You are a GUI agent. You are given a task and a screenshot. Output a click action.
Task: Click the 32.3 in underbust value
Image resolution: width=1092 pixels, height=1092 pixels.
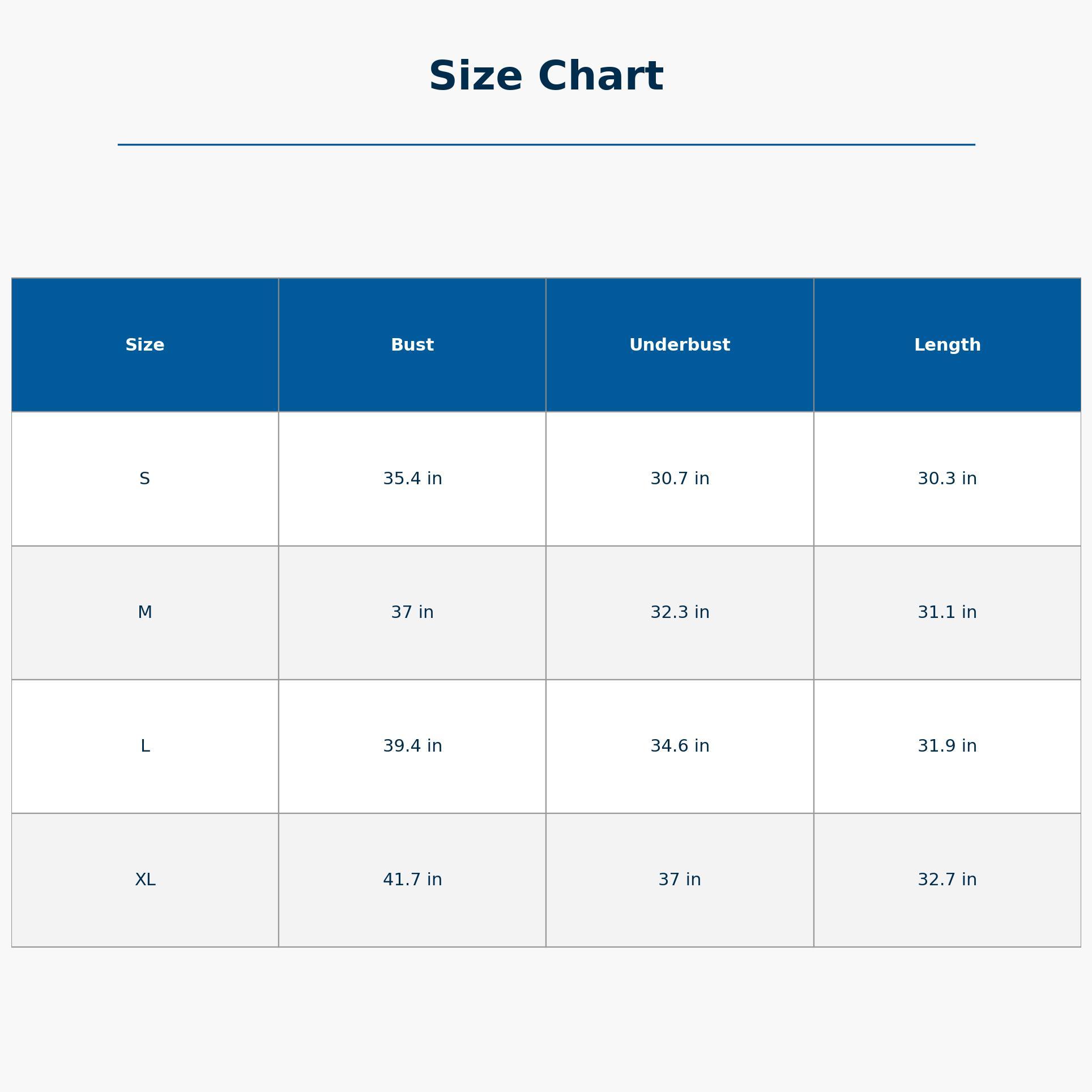point(680,612)
